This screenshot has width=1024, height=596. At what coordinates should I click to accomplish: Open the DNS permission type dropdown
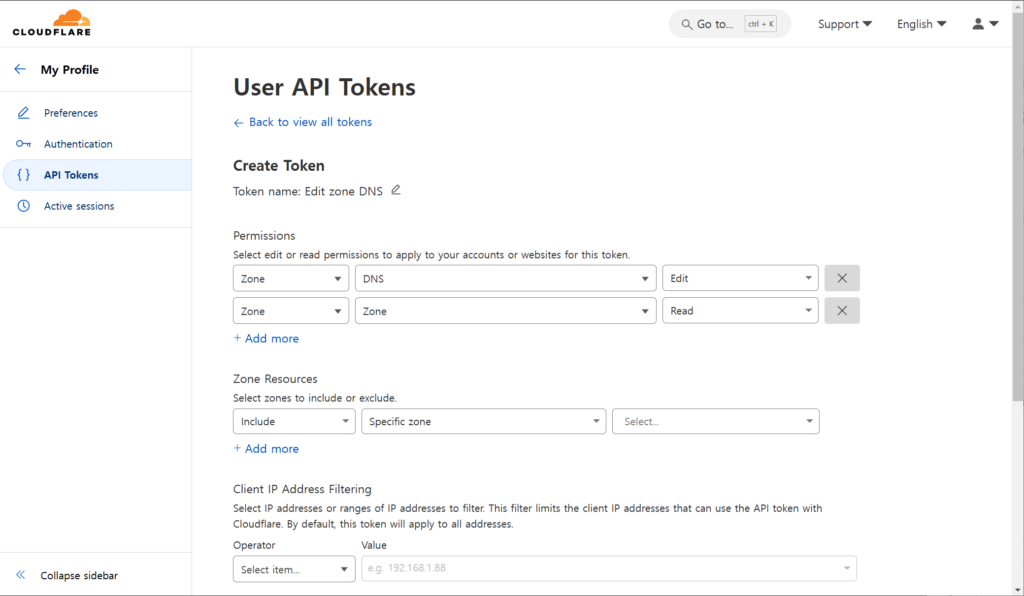[x=505, y=279]
